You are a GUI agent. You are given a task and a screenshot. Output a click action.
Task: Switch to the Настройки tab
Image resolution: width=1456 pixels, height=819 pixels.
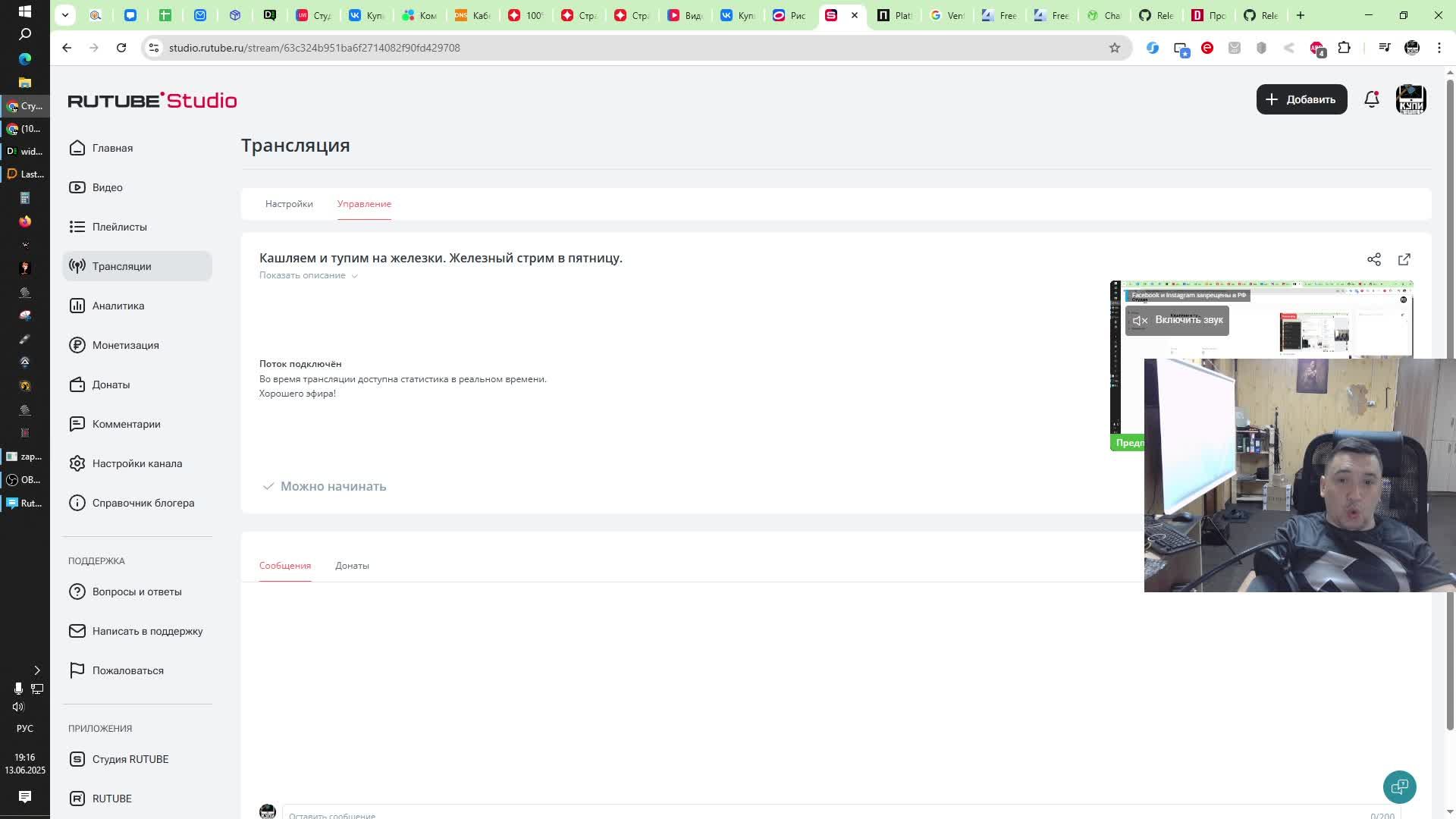[289, 204]
